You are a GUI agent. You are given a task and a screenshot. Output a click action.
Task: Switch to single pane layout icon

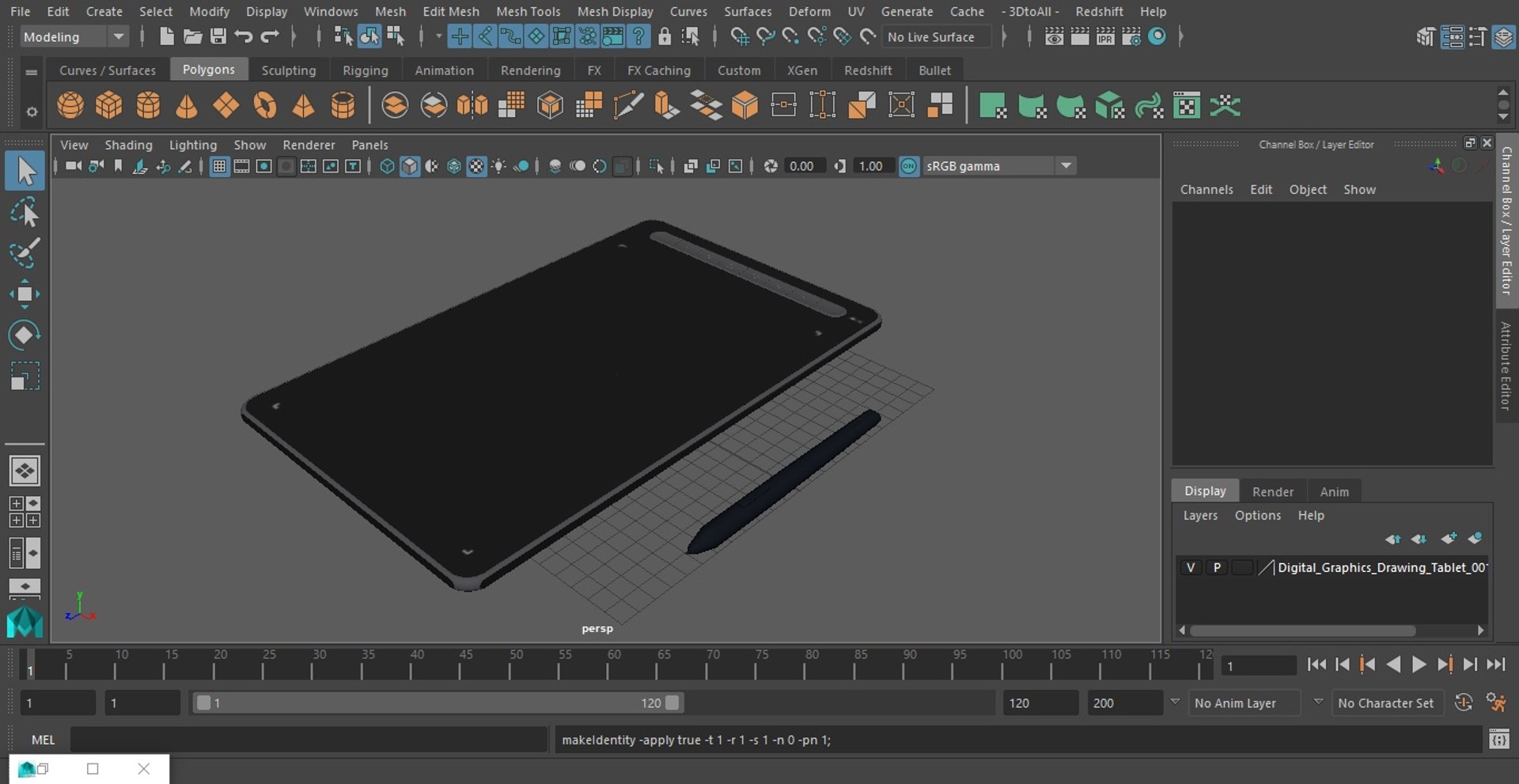click(x=25, y=471)
